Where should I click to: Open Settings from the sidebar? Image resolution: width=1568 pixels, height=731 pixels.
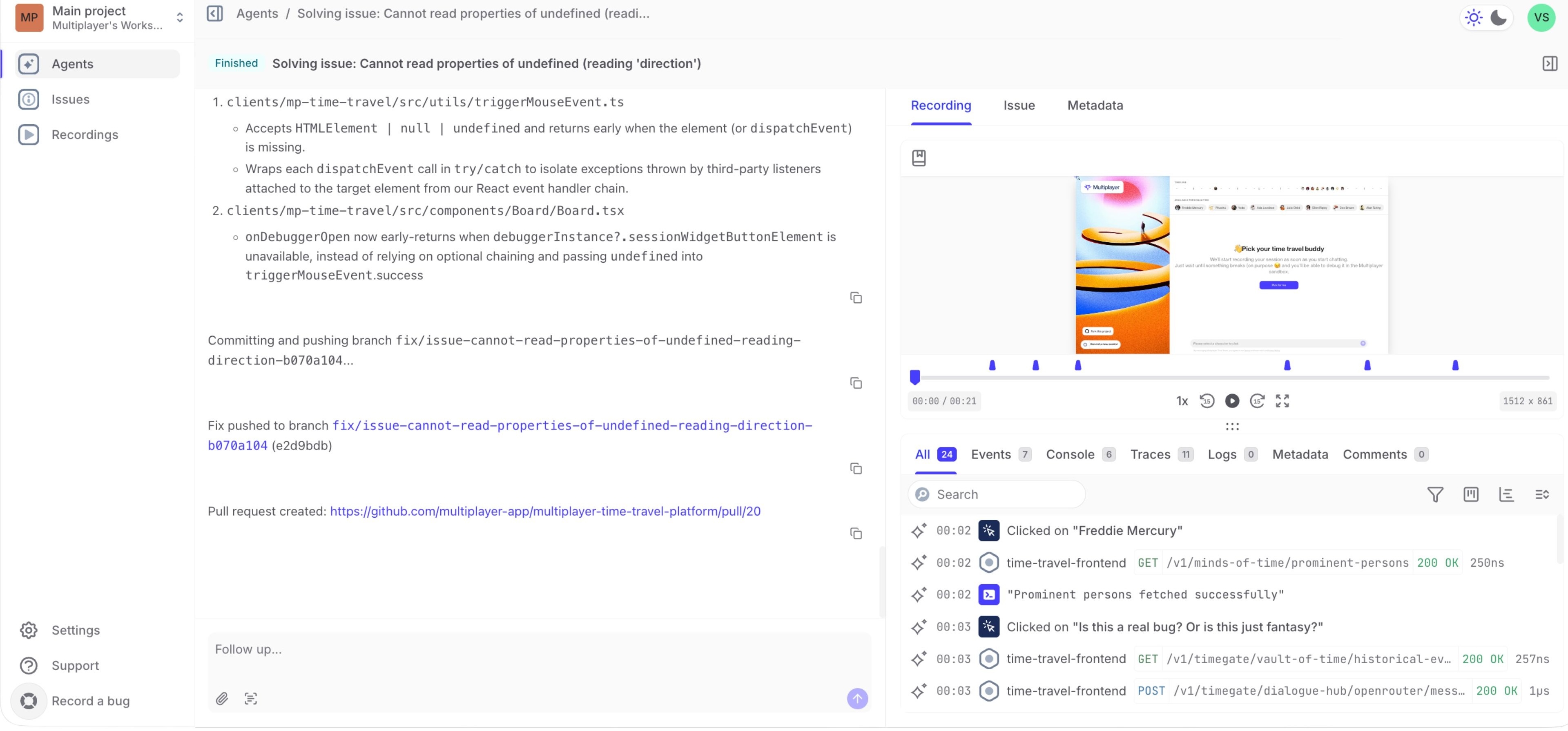97,630
